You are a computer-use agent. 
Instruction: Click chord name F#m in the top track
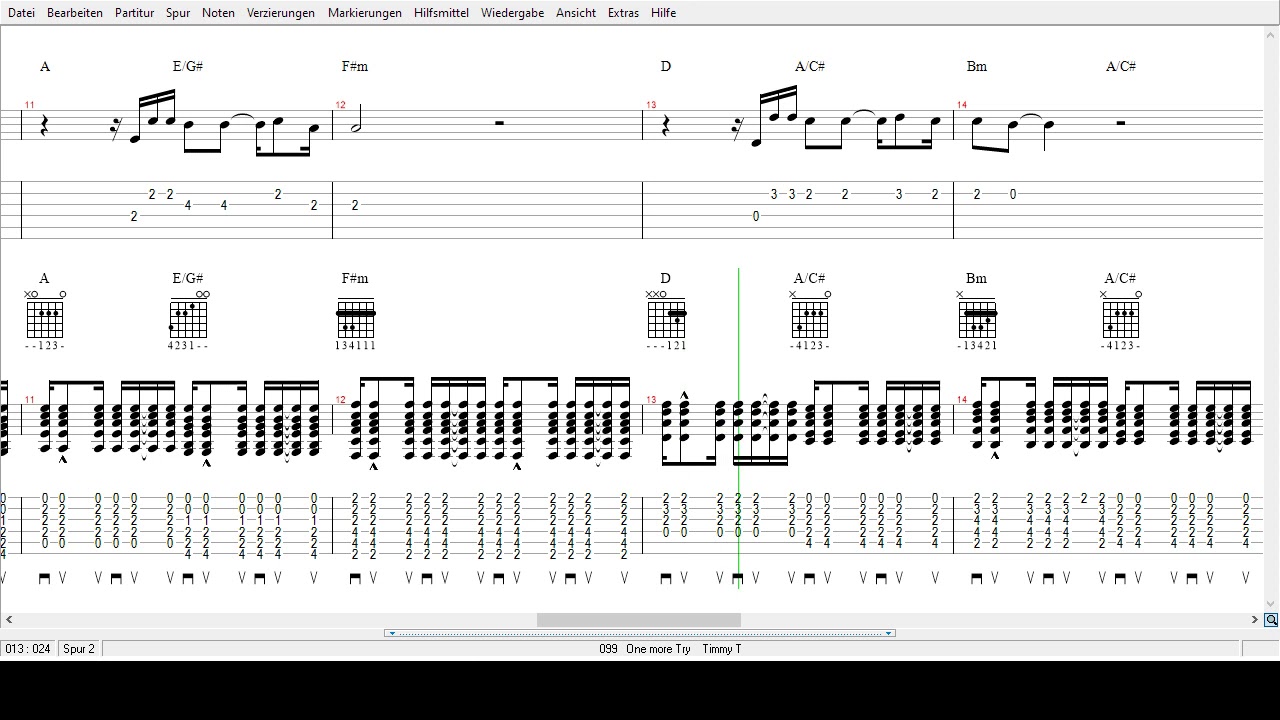click(x=355, y=67)
